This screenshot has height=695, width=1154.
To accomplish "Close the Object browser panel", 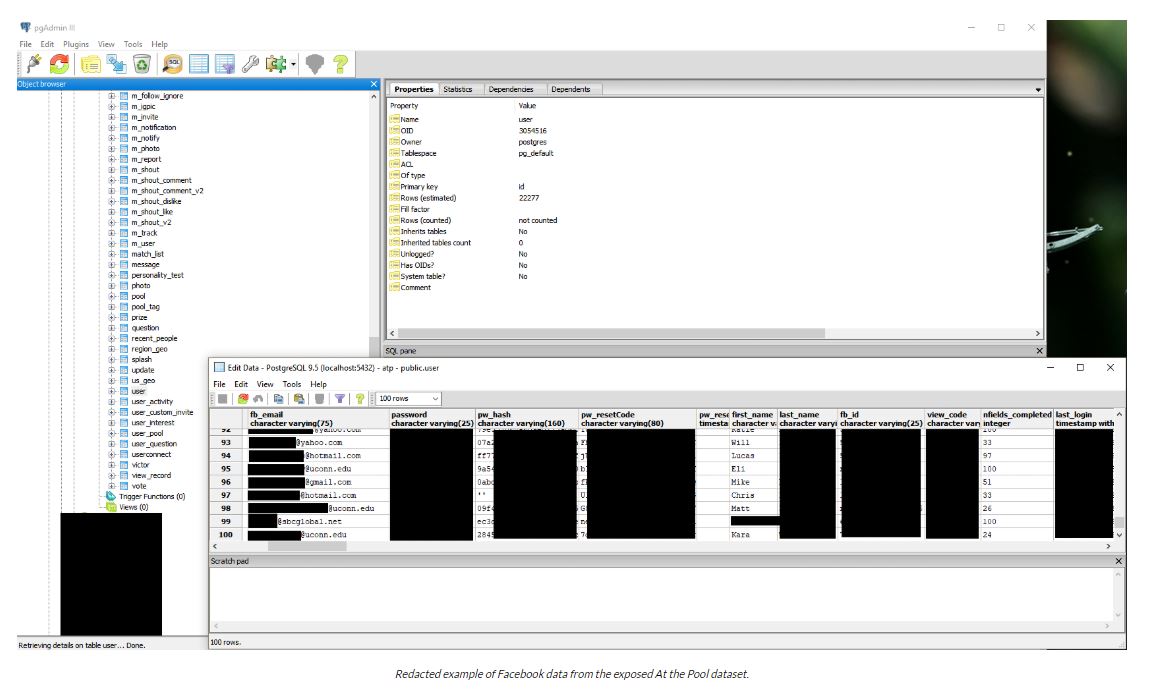I will [x=374, y=84].
